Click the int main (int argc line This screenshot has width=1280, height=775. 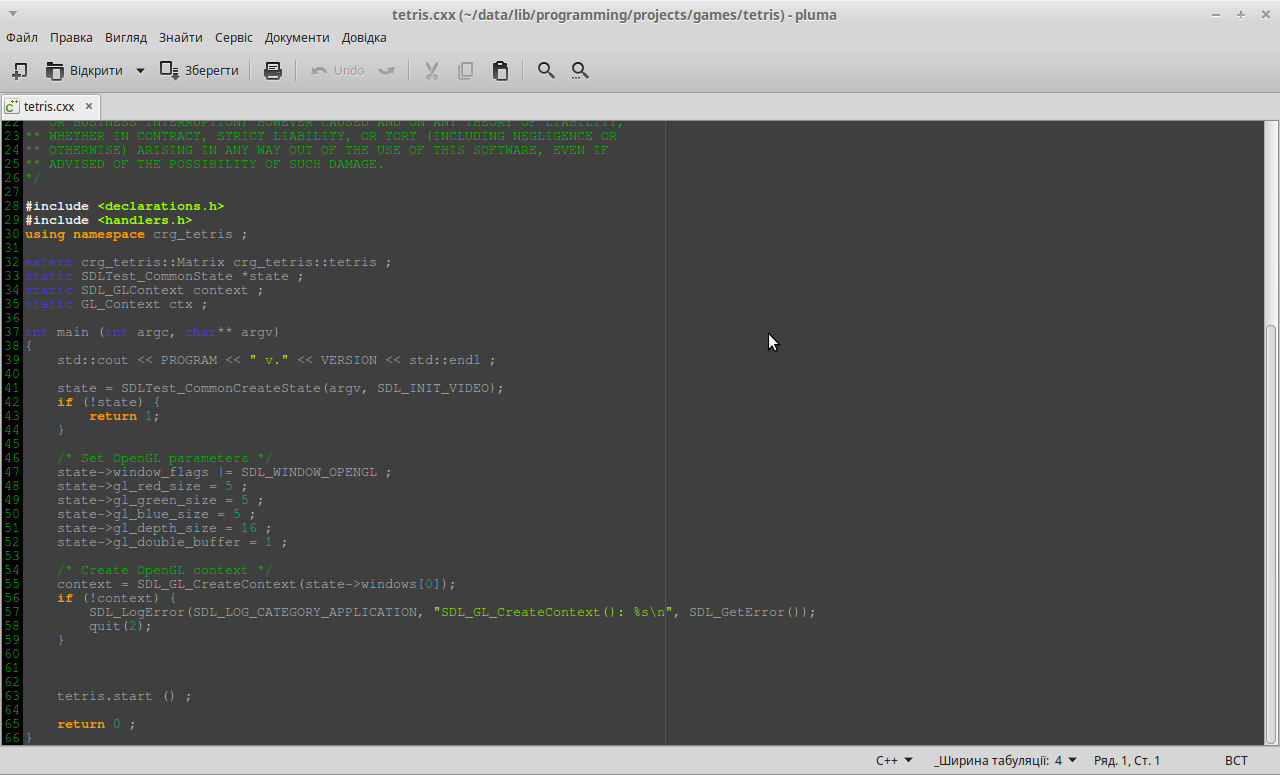point(152,332)
